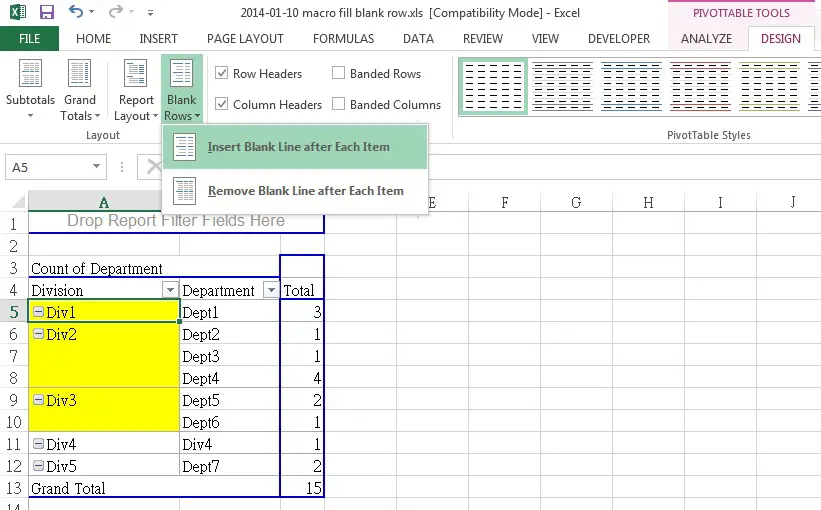Open the Name Box dropdown arrow

[x=96, y=167]
